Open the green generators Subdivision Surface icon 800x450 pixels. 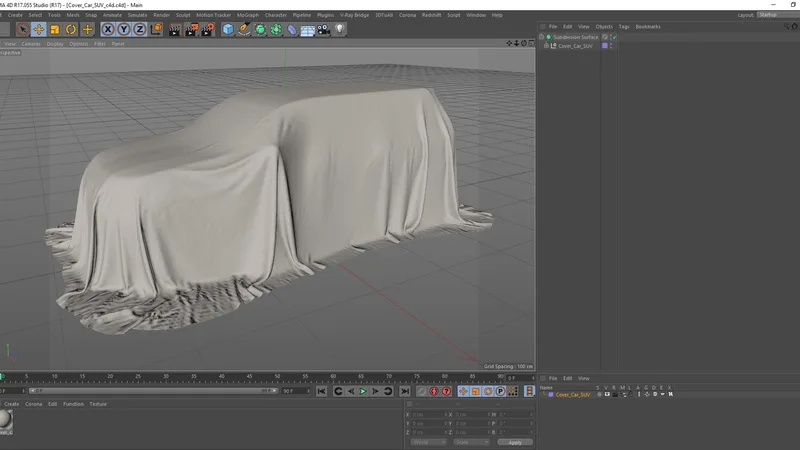[x=260, y=30]
